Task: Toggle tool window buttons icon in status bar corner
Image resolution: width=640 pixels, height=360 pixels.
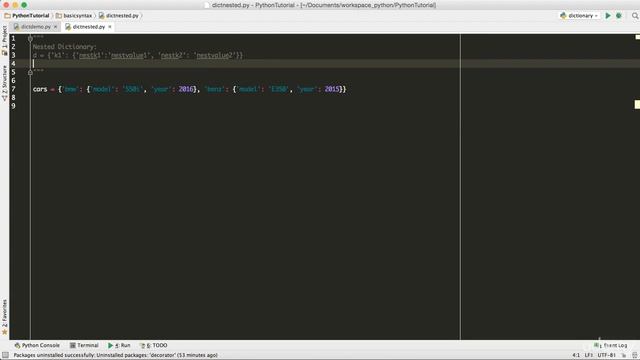Action: pos(5,356)
